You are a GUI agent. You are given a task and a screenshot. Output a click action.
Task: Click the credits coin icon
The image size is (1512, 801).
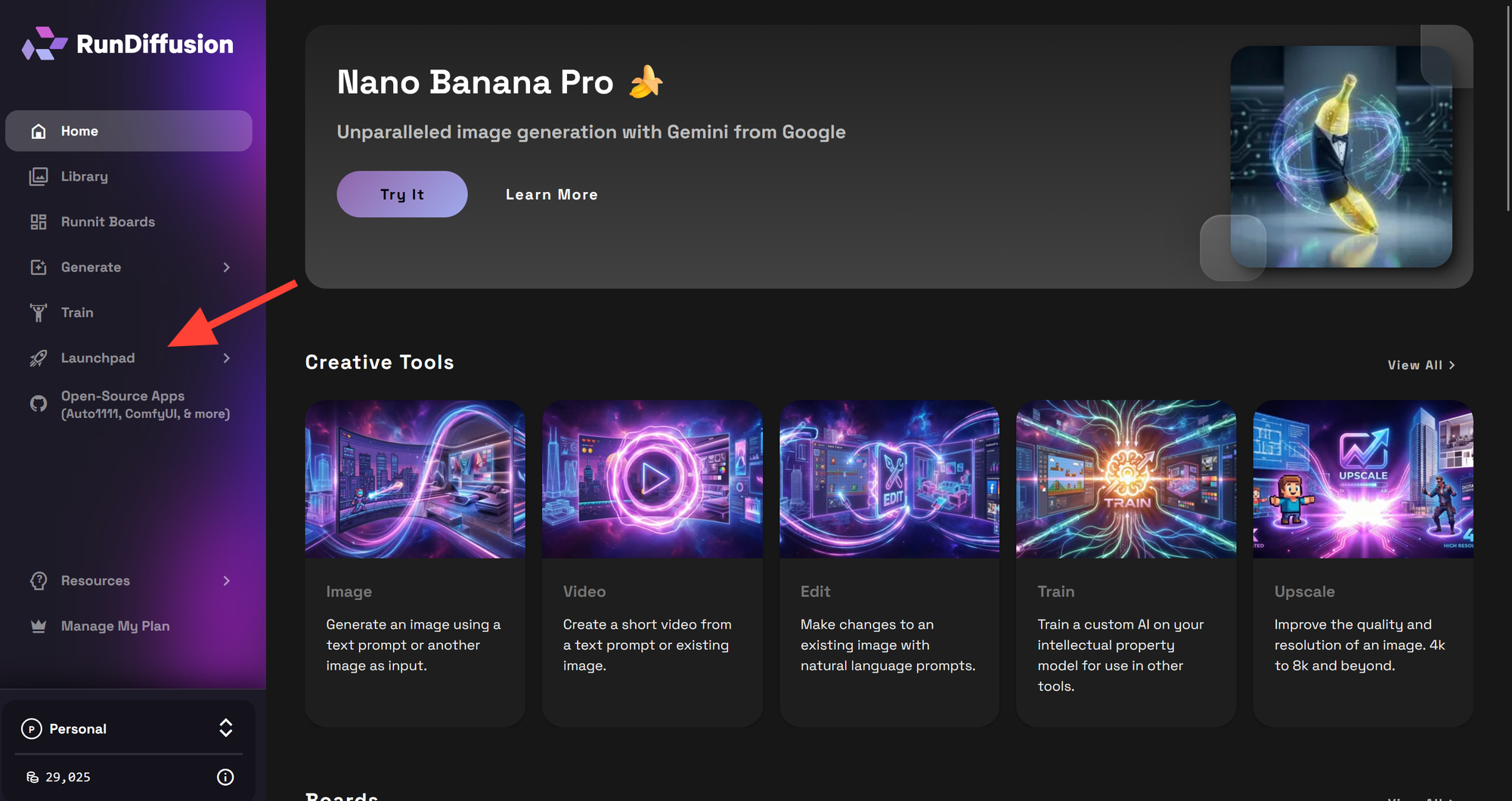(32, 777)
